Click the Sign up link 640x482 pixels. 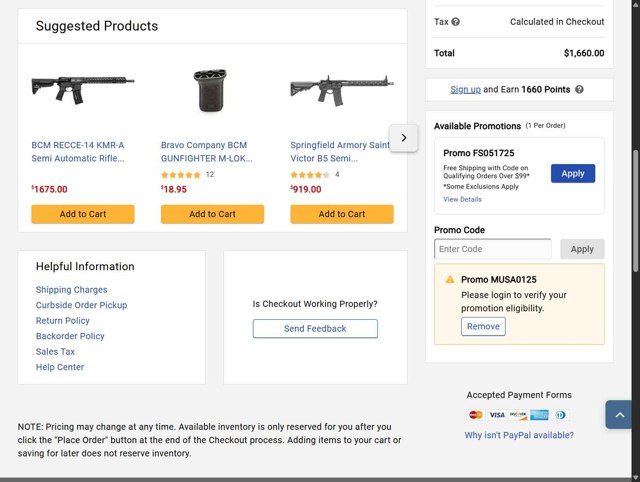tap(465, 90)
